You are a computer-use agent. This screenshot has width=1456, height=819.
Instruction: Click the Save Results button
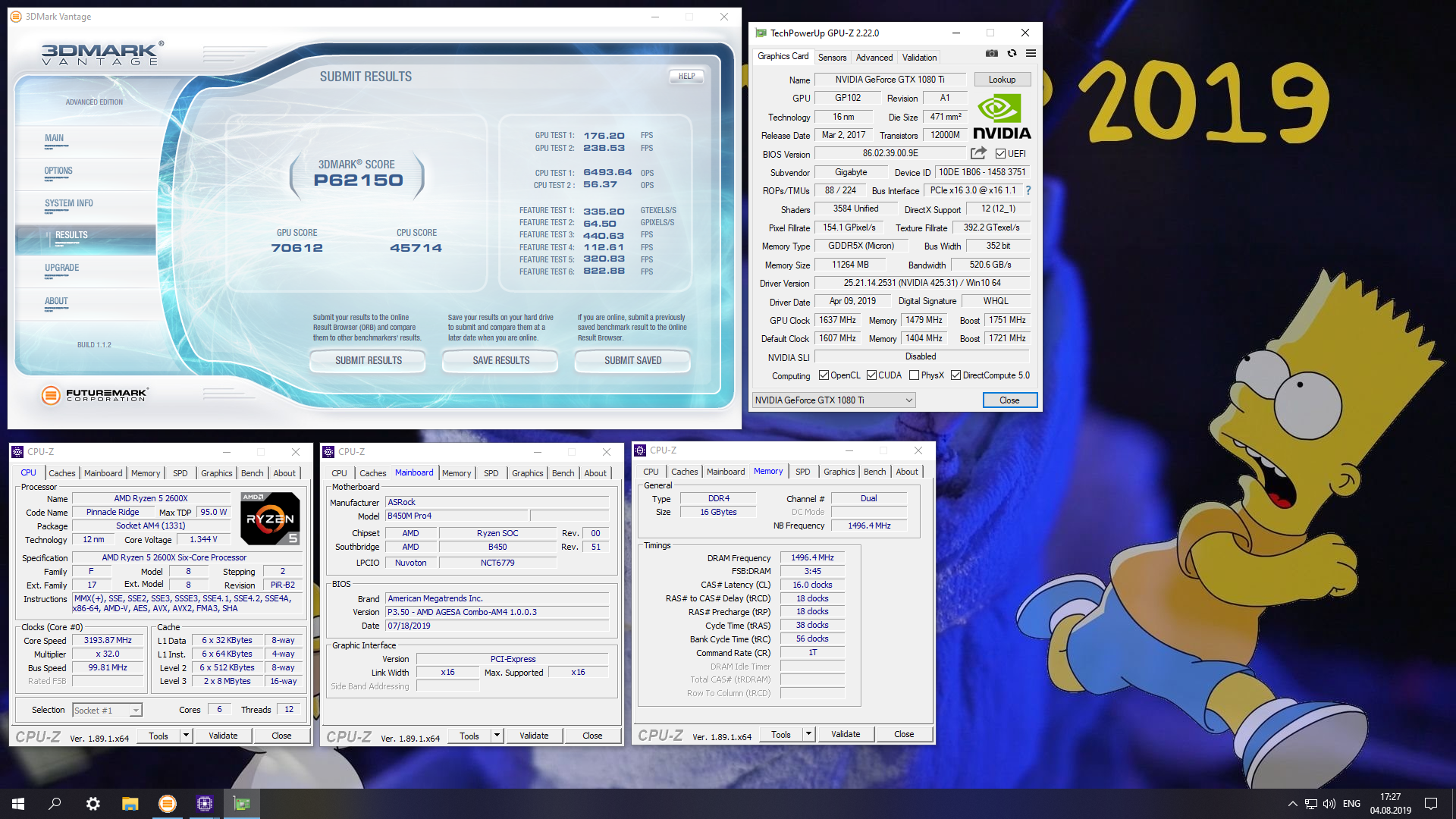(500, 360)
